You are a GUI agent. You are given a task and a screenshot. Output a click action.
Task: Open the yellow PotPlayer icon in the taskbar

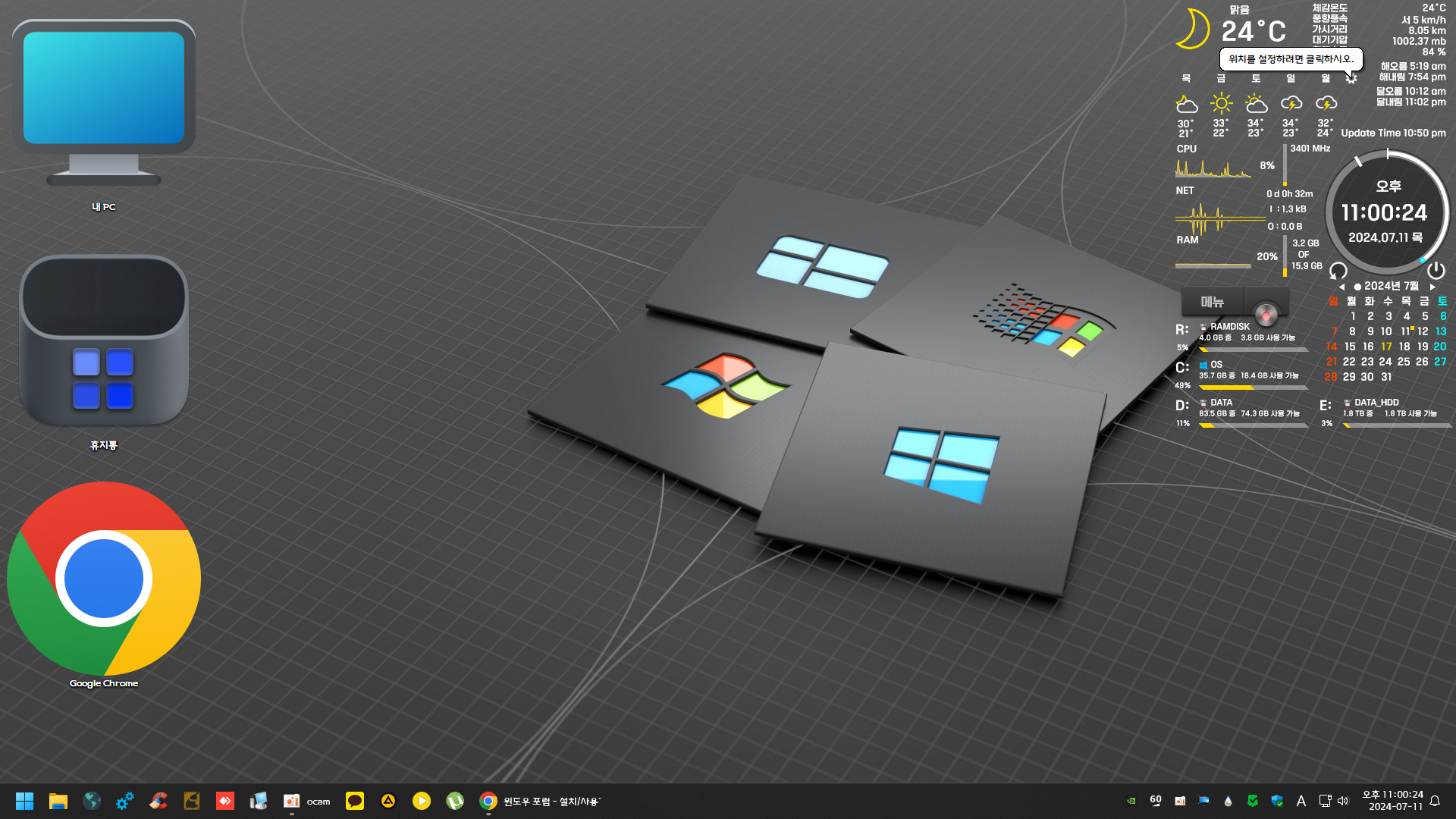click(x=422, y=801)
